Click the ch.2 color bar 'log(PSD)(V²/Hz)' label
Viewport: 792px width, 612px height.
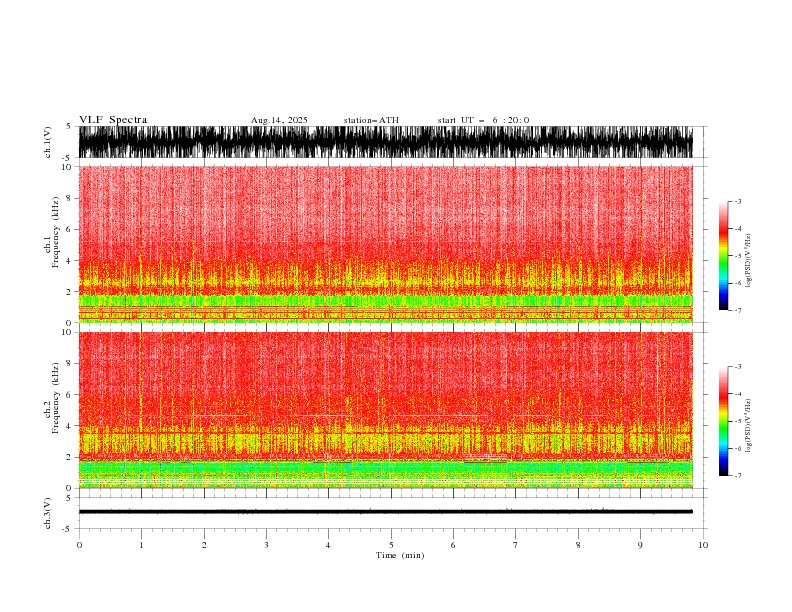pyautogui.click(x=748, y=426)
